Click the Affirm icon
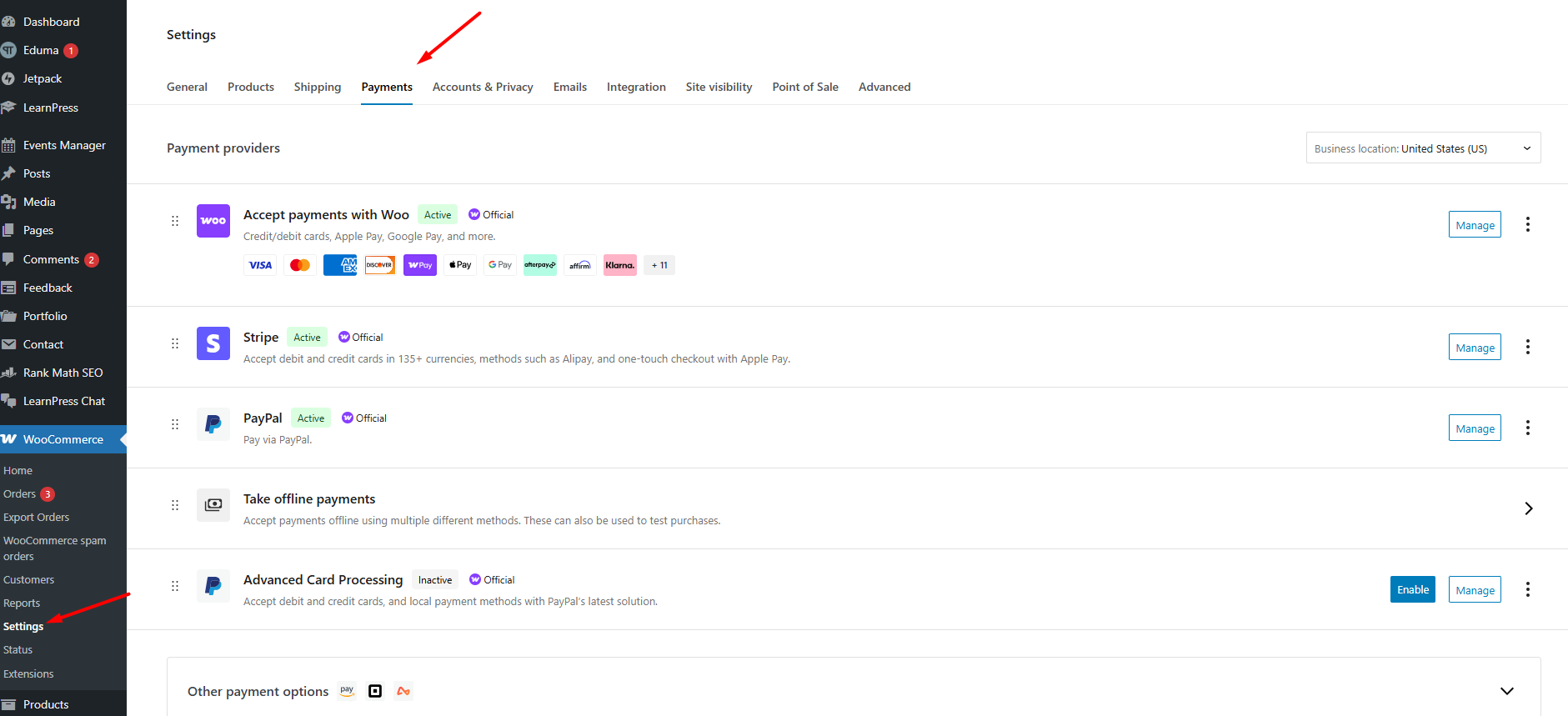The height and width of the screenshot is (716, 1568). [x=580, y=265]
